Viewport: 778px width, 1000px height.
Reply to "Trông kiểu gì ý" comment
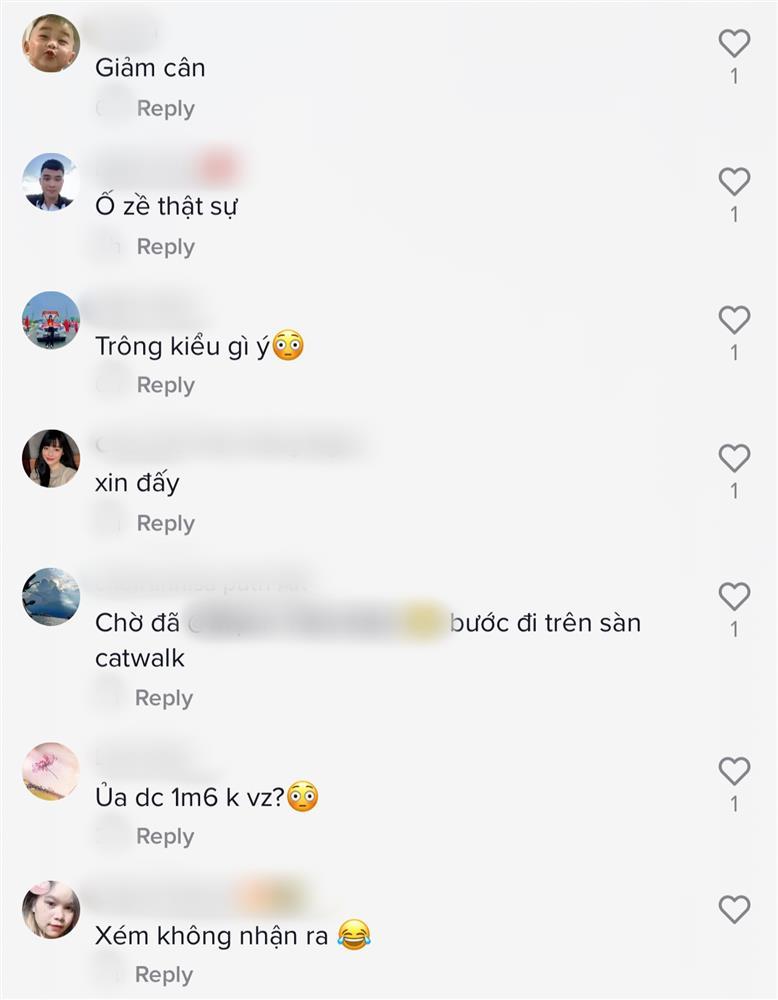(166, 385)
